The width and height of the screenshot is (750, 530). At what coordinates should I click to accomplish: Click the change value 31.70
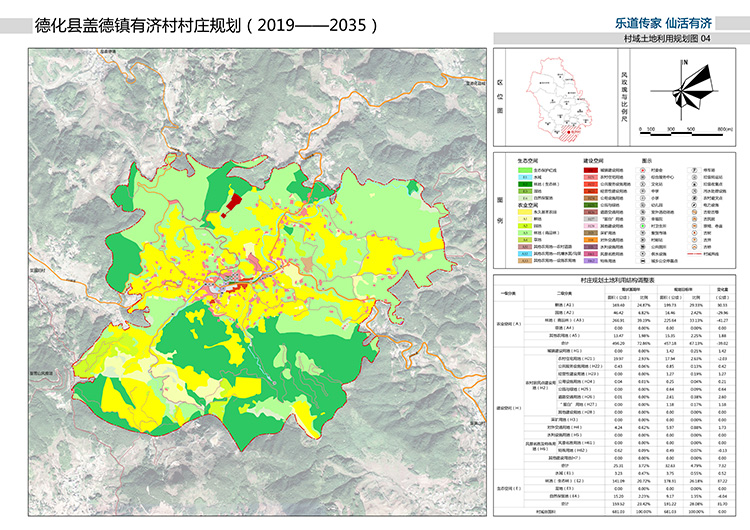723,504
